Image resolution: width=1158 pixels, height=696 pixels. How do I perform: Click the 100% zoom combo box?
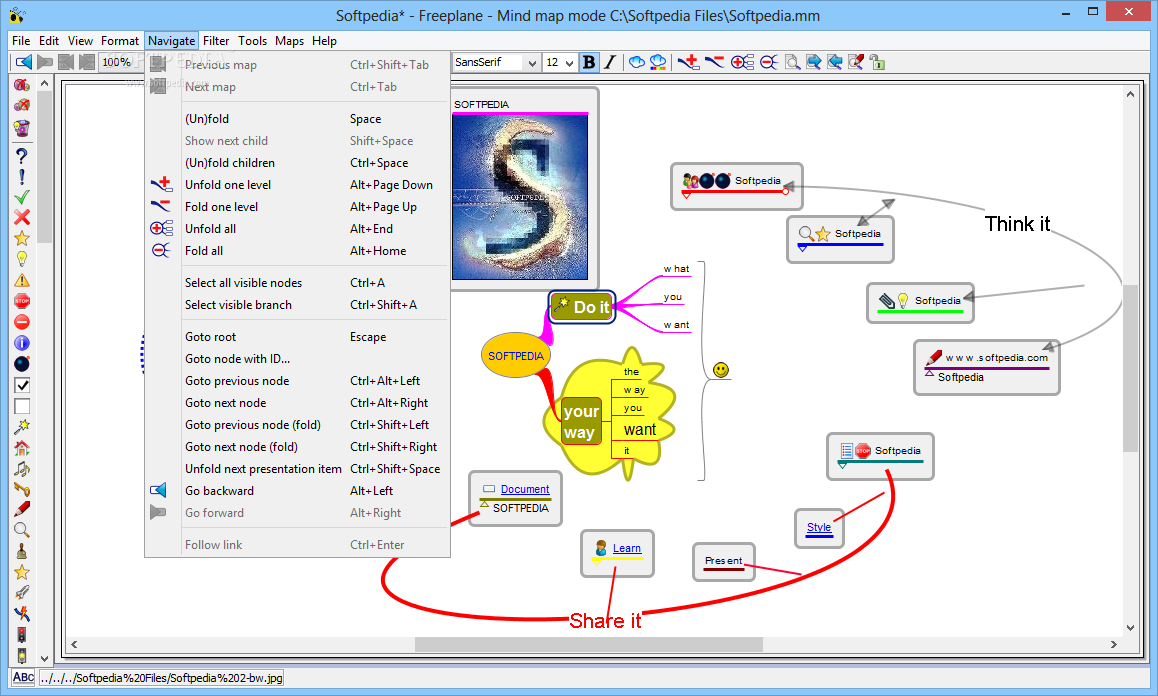pos(116,62)
